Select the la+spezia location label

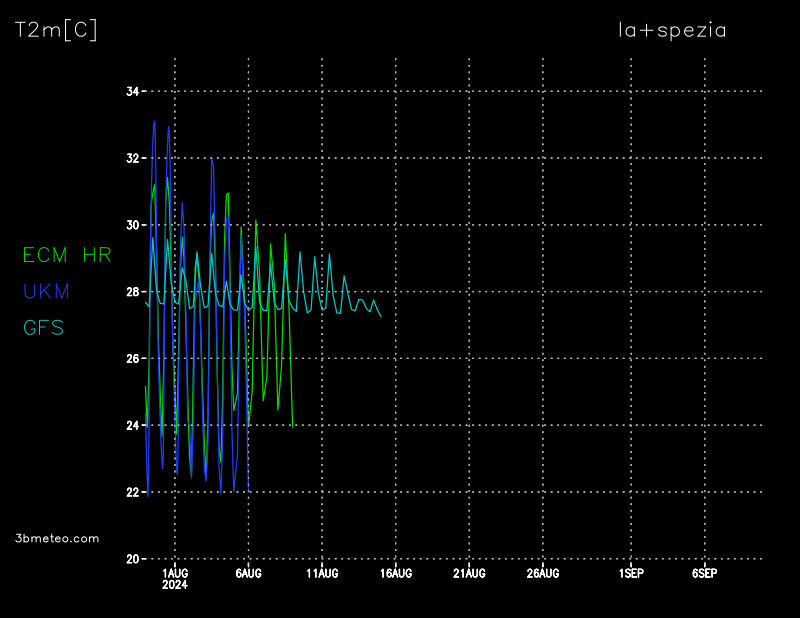(672, 31)
